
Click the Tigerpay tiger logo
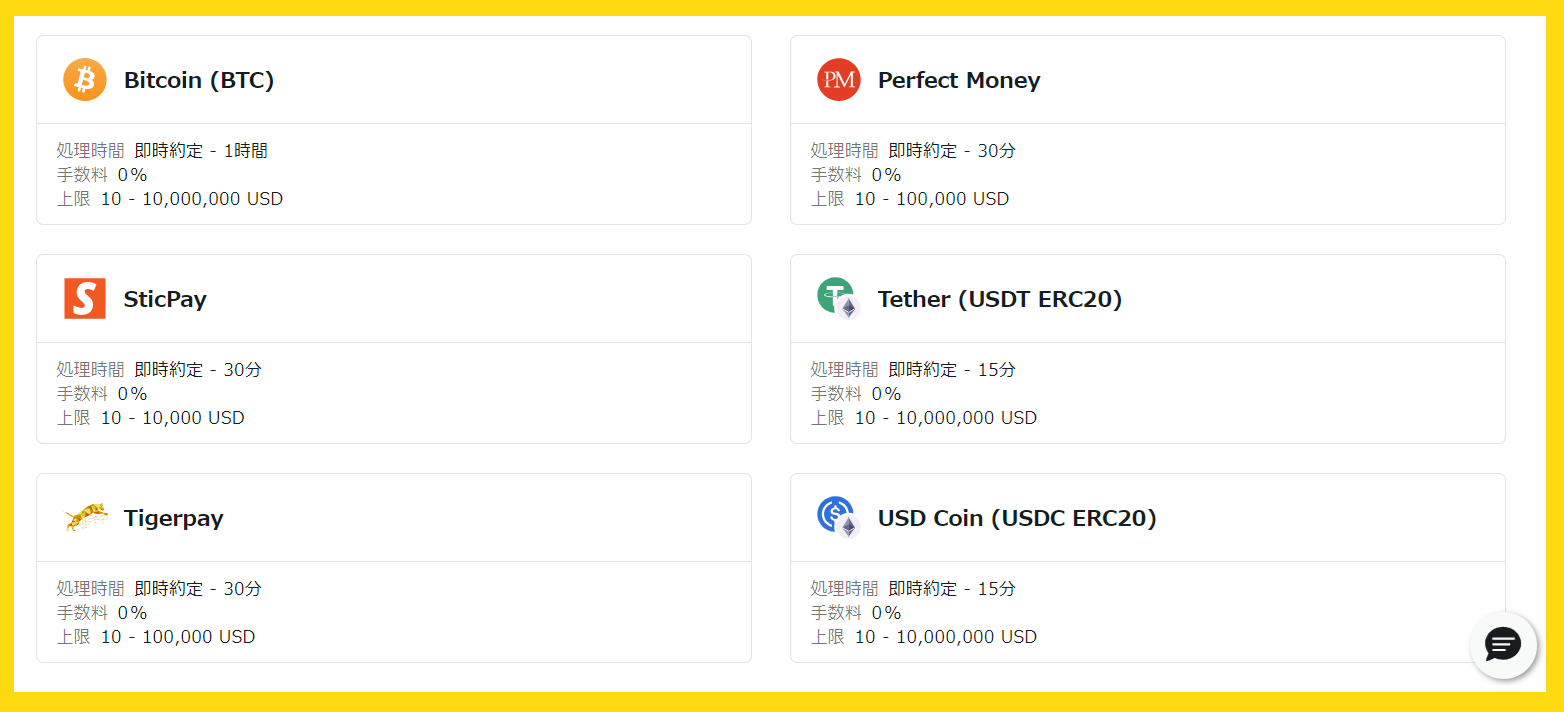point(85,518)
